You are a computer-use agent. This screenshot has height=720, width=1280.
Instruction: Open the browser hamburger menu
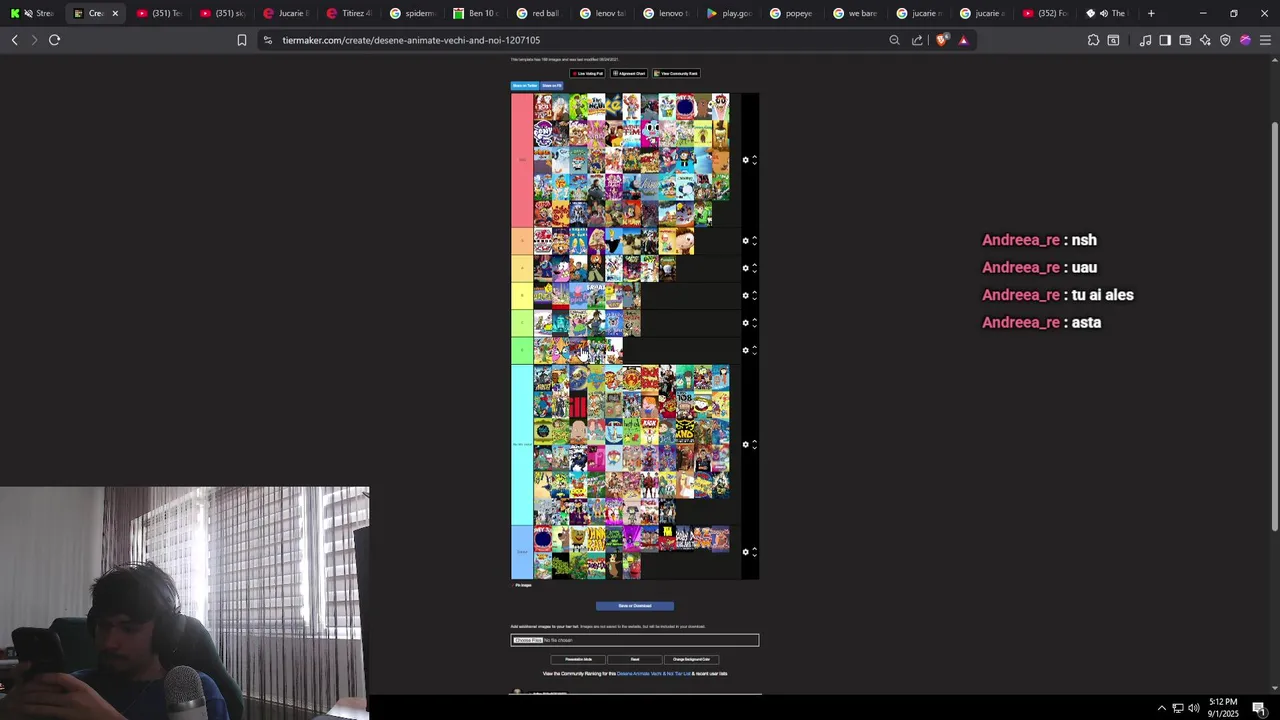pos(1265,40)
